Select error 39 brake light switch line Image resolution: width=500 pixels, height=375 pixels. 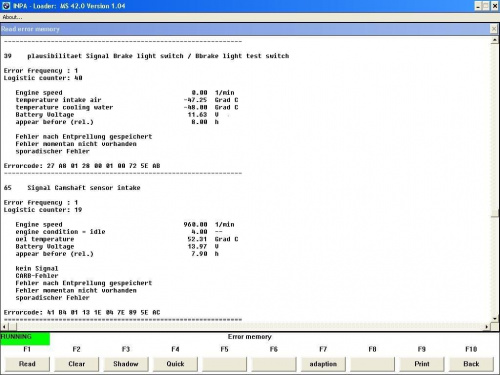tap(146, 56)
